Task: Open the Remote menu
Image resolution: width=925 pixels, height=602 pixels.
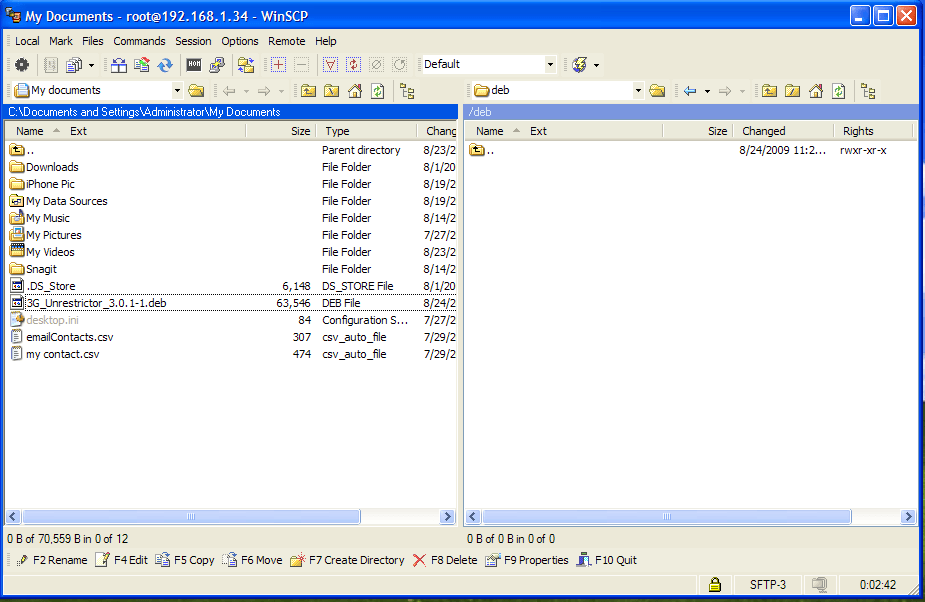Action: tap(287, 41)
